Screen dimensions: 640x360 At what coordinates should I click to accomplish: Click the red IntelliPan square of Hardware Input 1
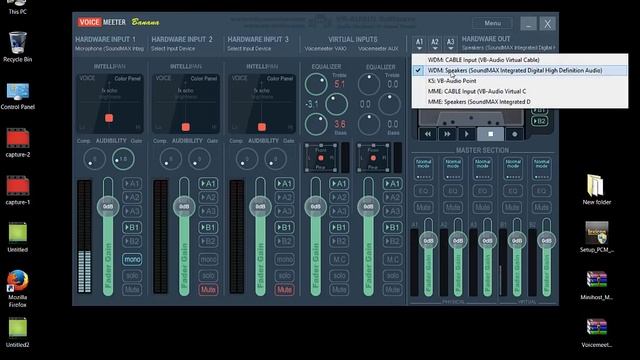click(109, 118)
